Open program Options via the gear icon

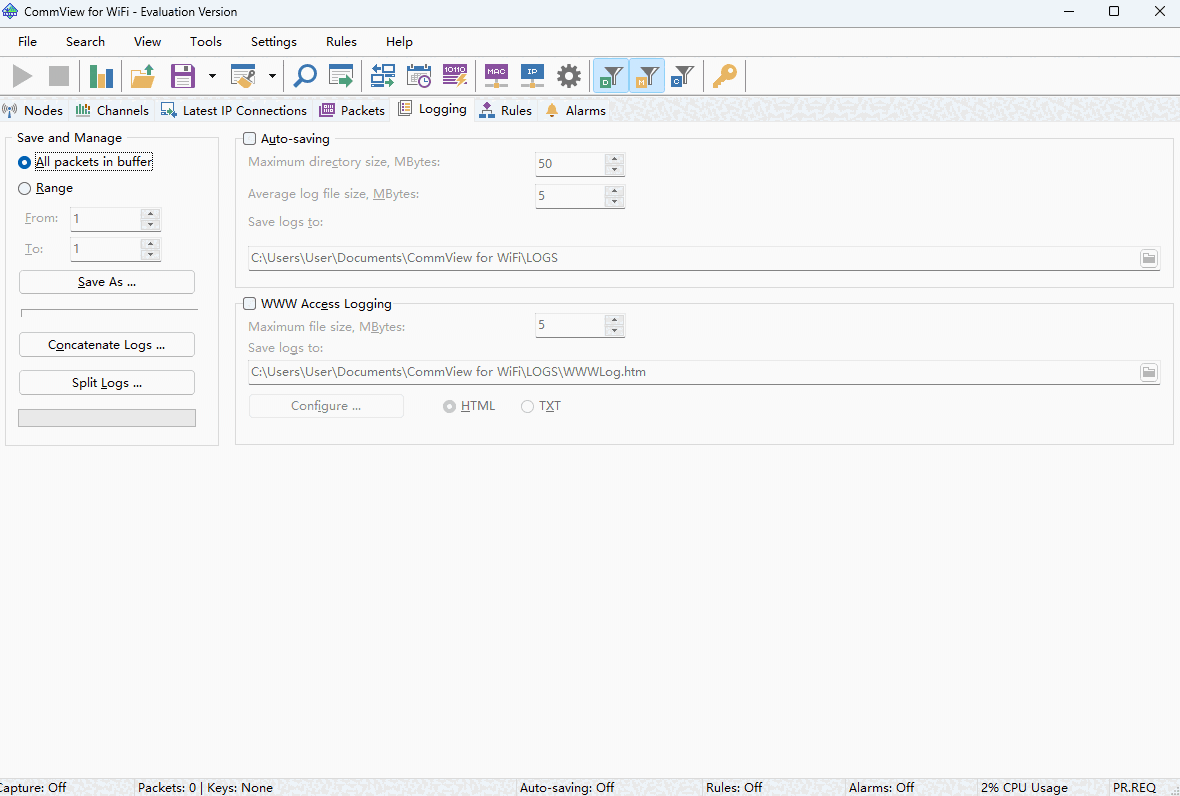pos(568,75)
